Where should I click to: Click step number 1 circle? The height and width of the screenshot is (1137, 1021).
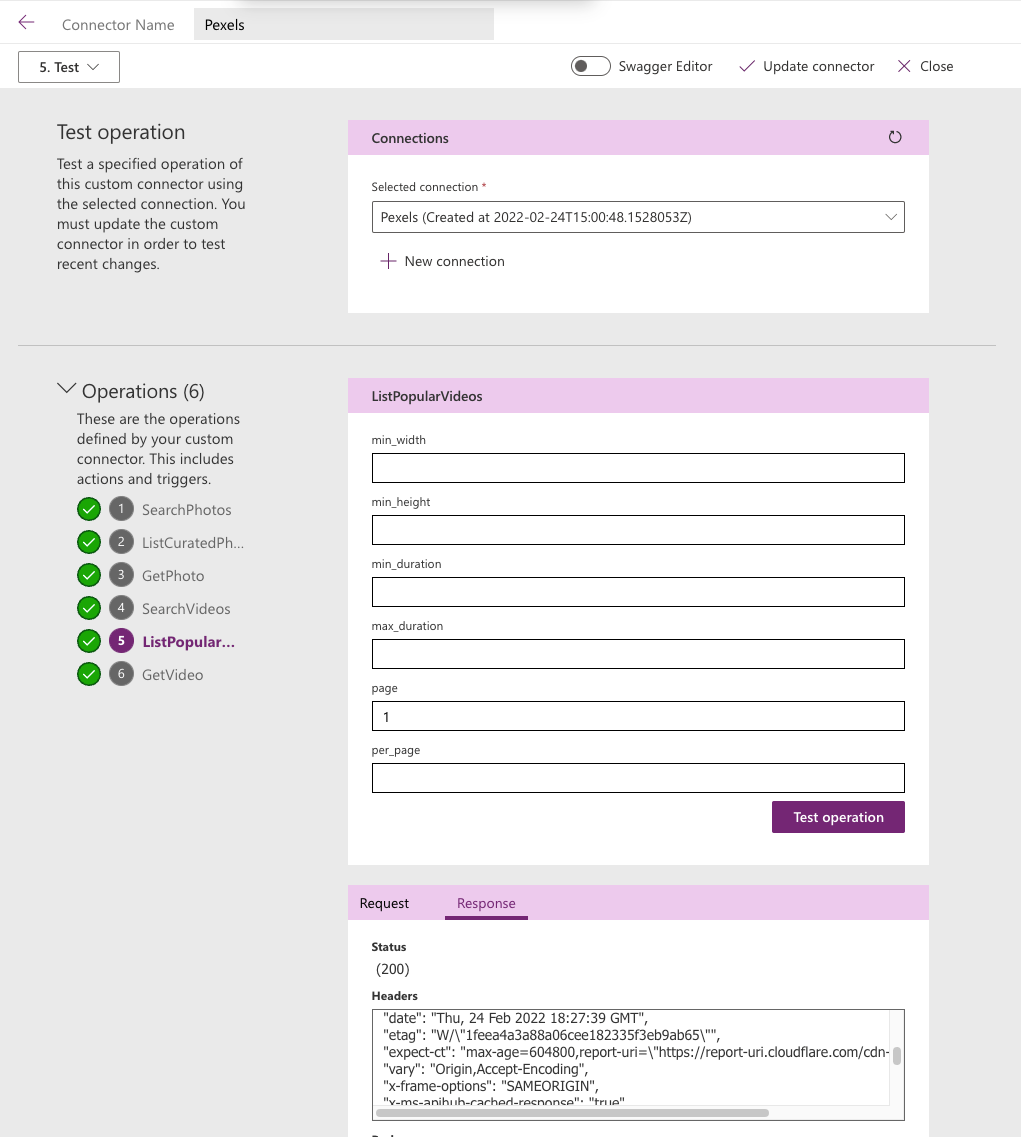(x=121, y=509)
